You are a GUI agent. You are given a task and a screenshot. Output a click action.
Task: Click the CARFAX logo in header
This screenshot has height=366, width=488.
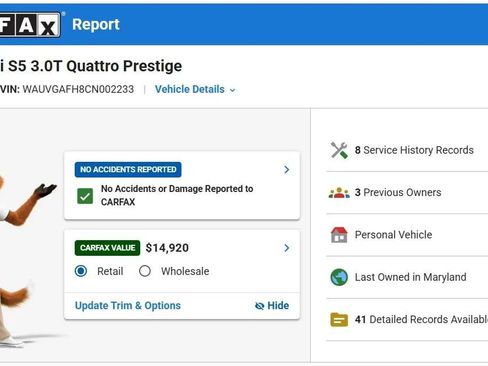pos(30,24)
